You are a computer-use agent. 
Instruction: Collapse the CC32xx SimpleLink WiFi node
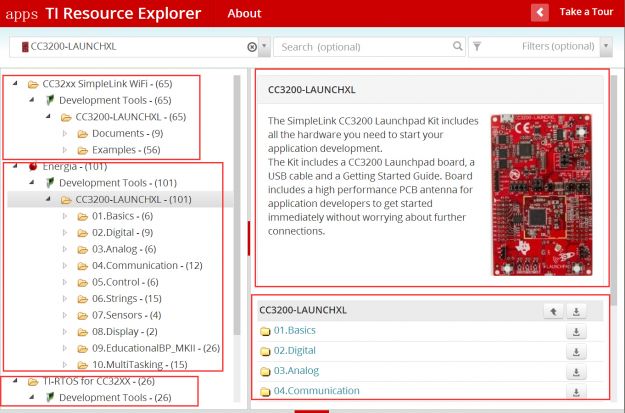[16, 83]
